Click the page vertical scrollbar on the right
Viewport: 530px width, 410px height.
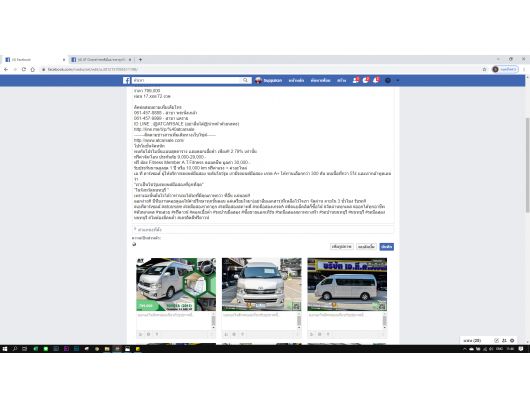click(x=527, y=165)
